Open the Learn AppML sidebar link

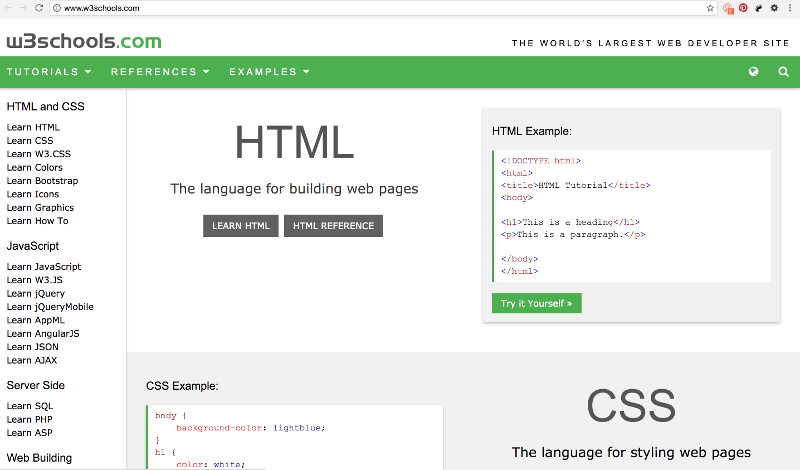pos(36,320)
